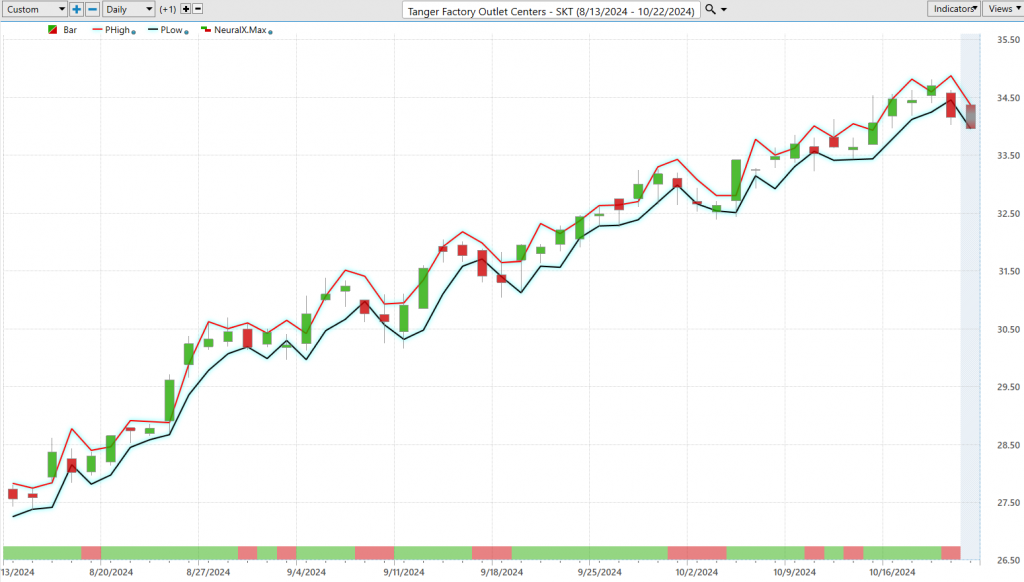Click the 27.50 price axis label
The image size is (1024, 582).
pyautogui.click(x=1008, y=502)
